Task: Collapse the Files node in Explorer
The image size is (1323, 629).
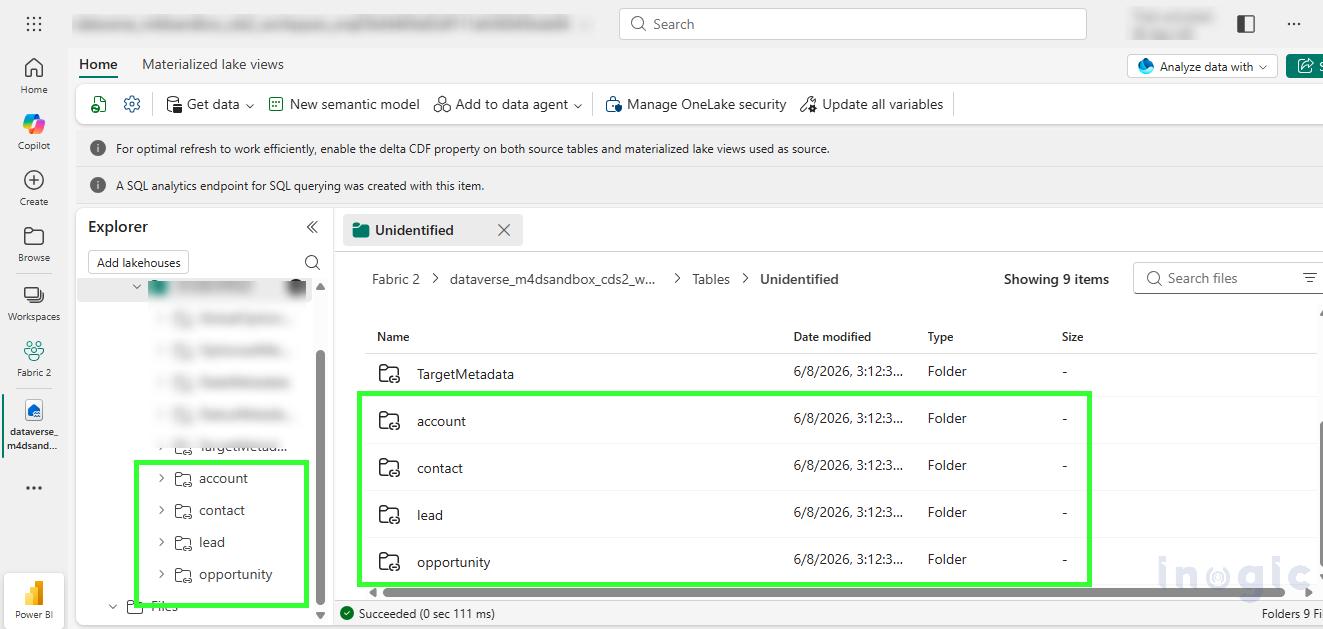Action: click(113, 606)
